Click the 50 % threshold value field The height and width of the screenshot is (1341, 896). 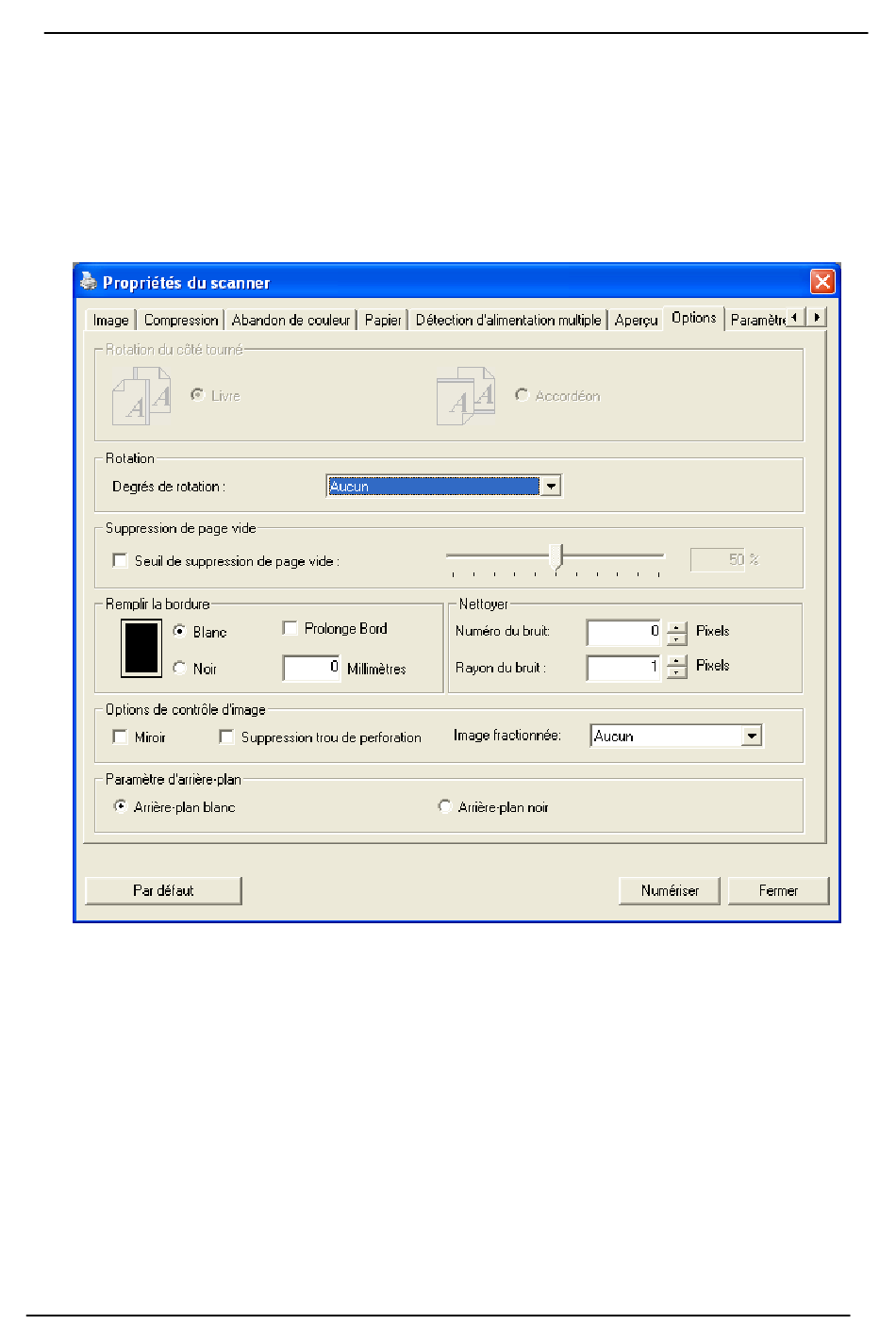719,559
